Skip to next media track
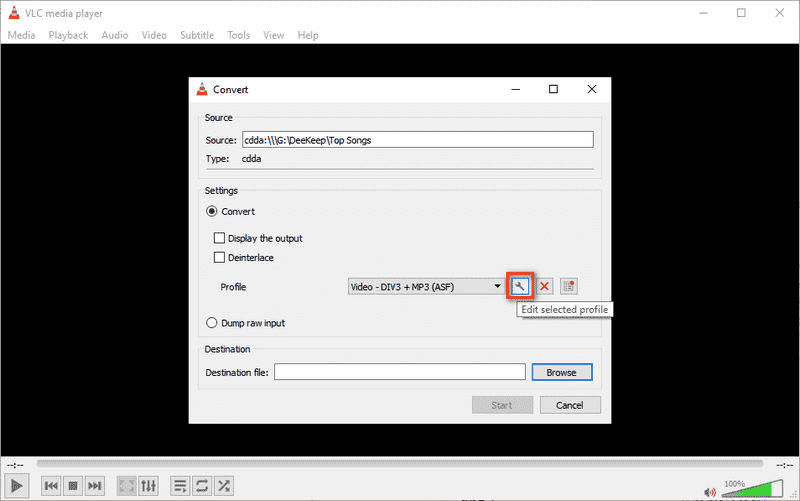Viewport: 800px width, 501px height. click(95, 486)
